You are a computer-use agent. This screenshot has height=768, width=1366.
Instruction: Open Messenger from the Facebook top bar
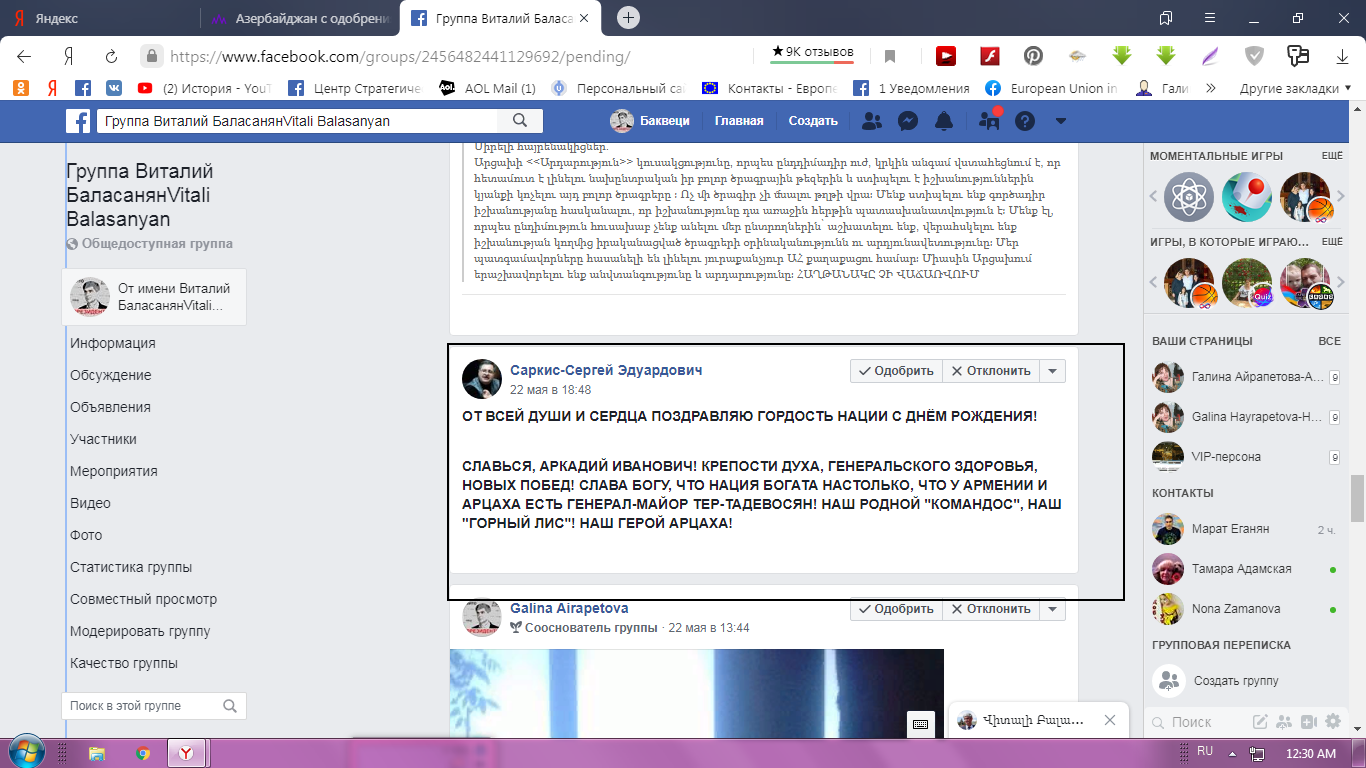(908, 121)
